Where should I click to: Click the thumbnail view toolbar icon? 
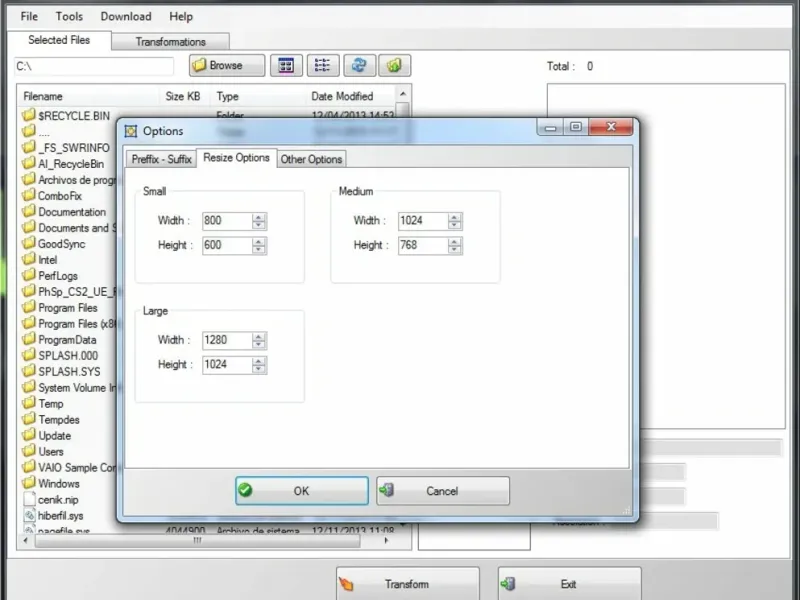286,65
